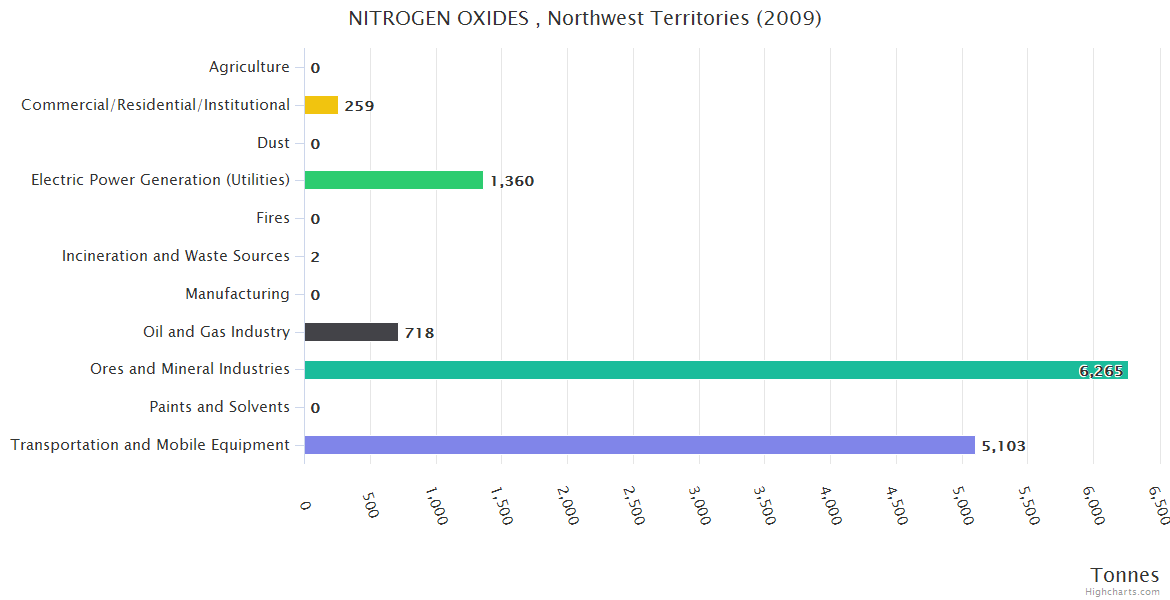Image resolution: width=1170 pixels, height=600 pixels.
Task: Select the green Electric Power Generation bar
Action: click(393, 180)
